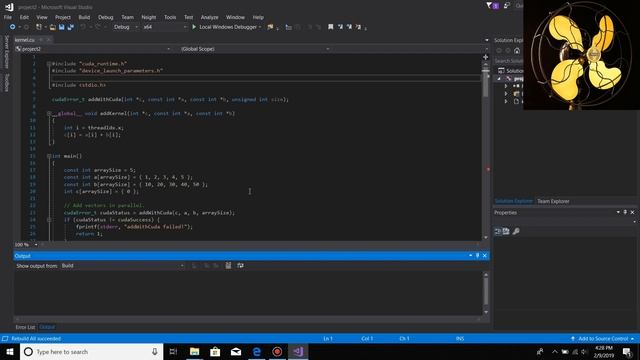Viewport: 640px width, 360px height.
Task: Click the Navigate Backward toolbar arrow
Action: 12,27
